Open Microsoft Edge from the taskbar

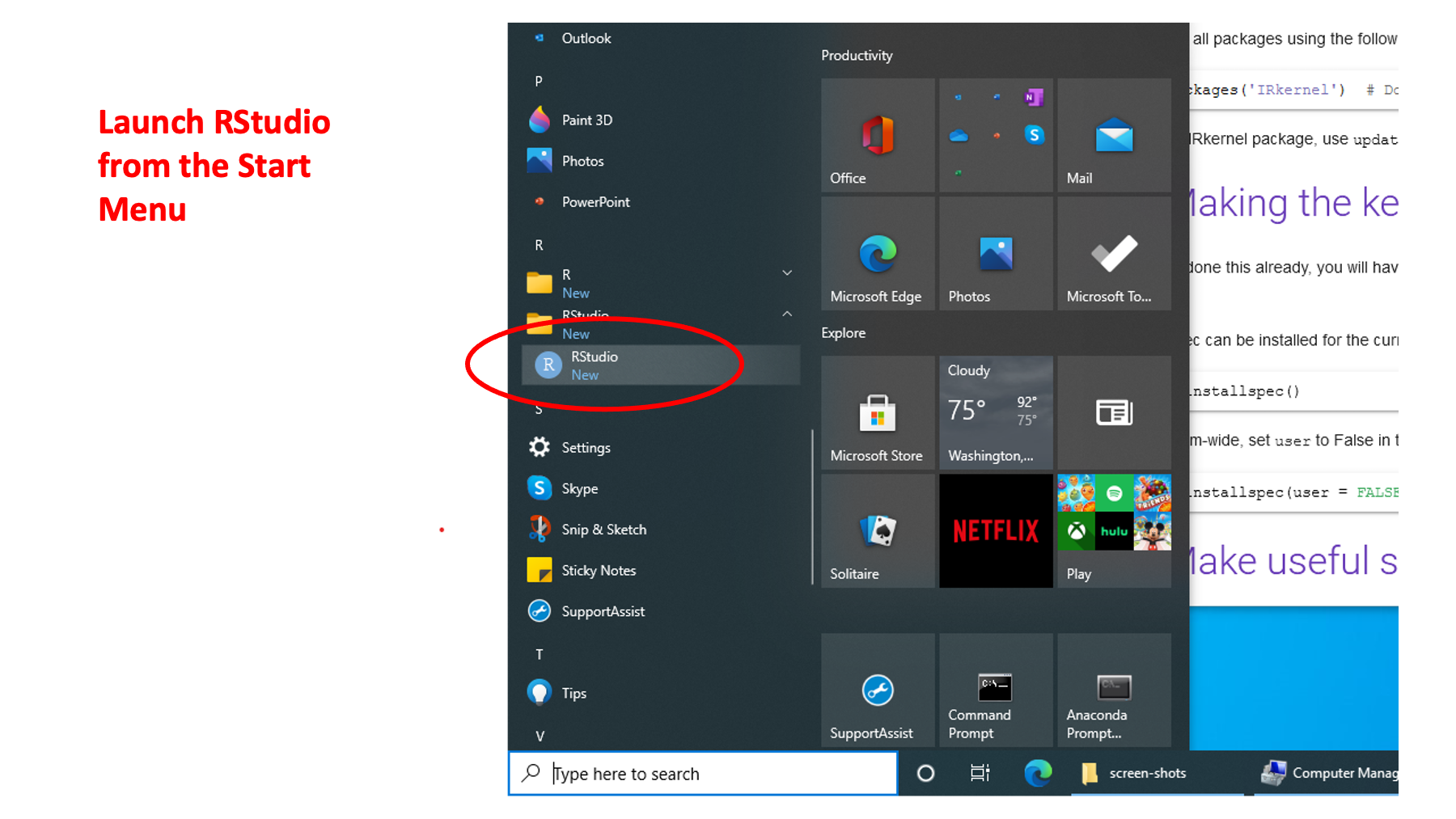(x=1038, y=774)
